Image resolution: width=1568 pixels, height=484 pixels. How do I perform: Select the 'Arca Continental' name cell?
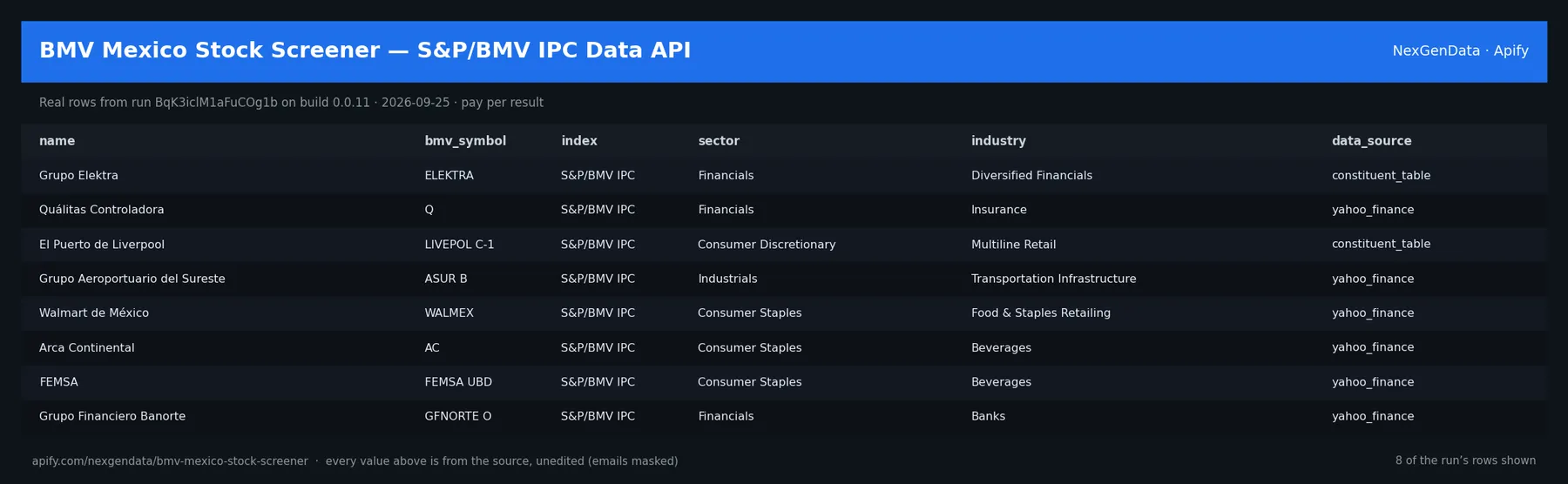click(86, 347)
